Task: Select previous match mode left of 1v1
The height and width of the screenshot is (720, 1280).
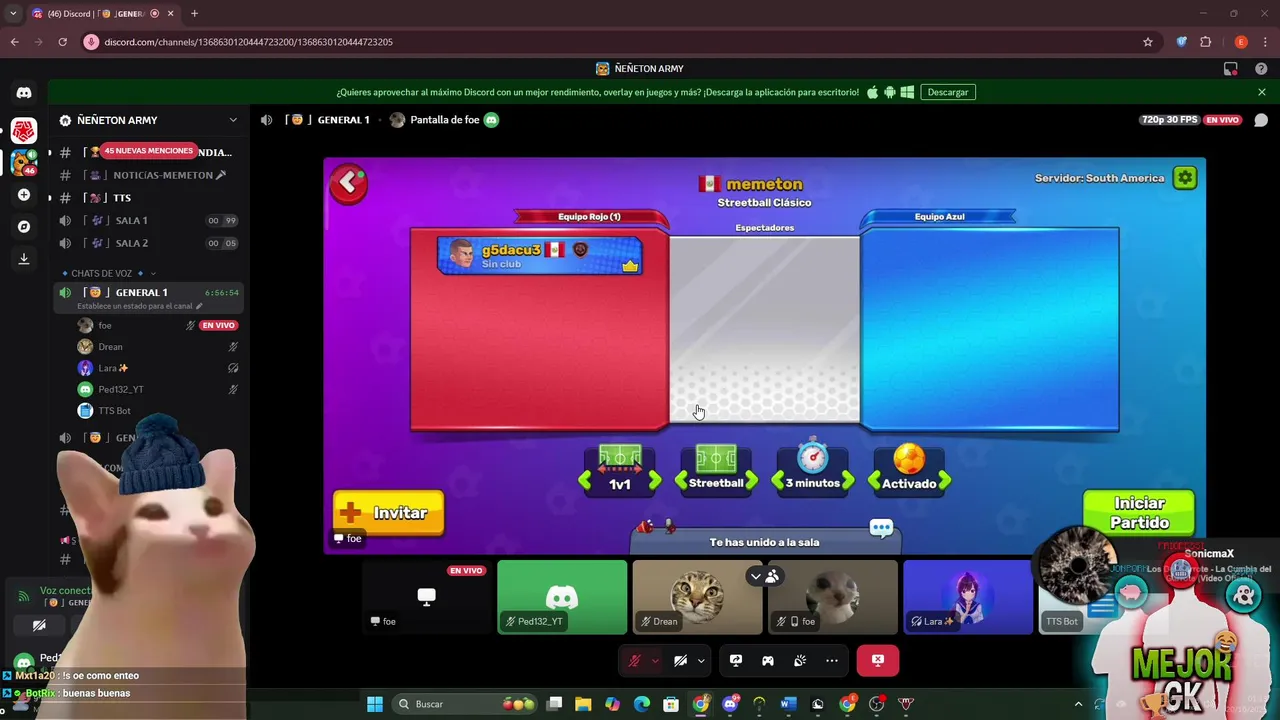Action: [586, 482]
